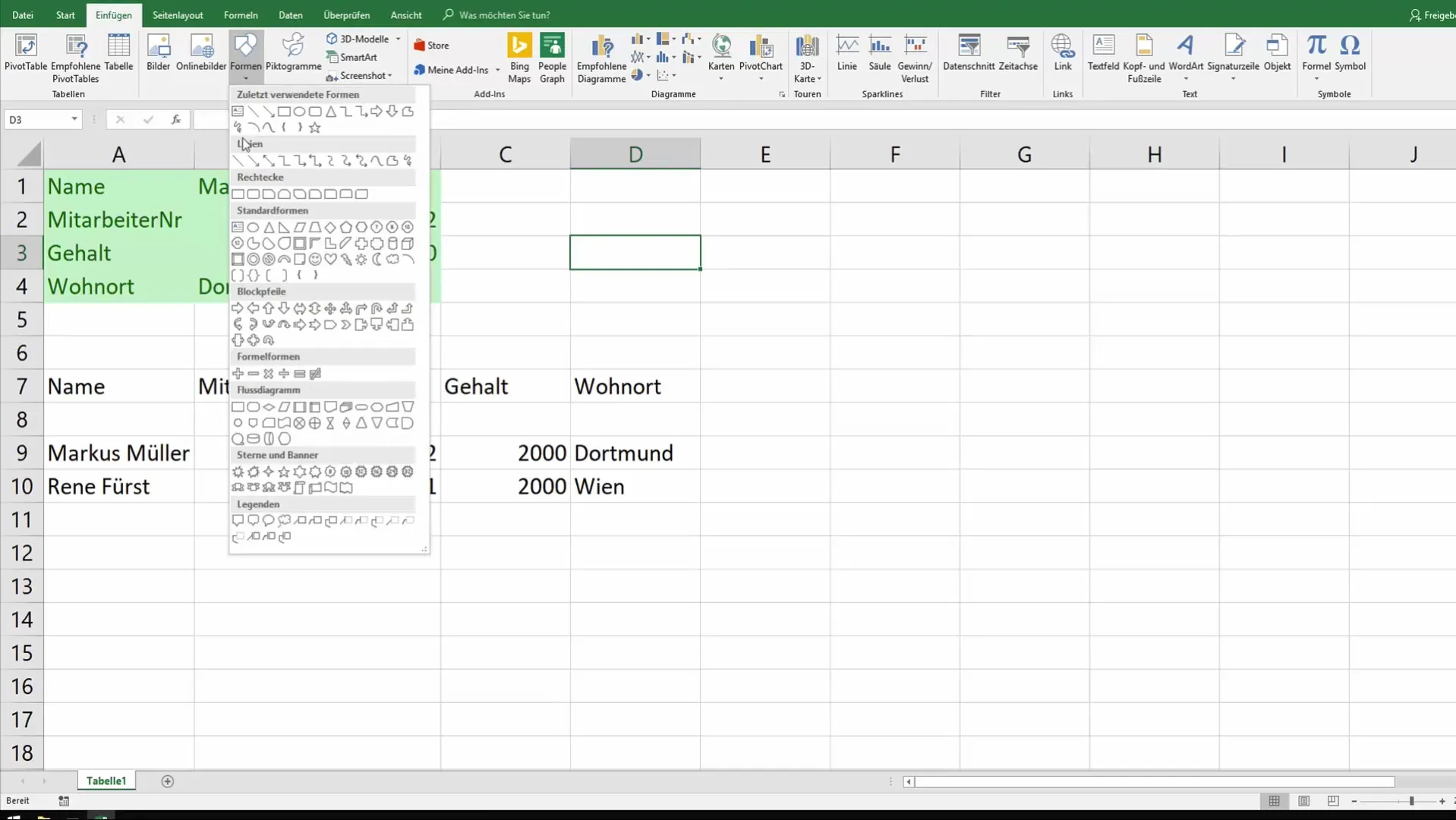Open Bing Maps add-in
The width and height of the screenshot is (1456, 820).
519,58
